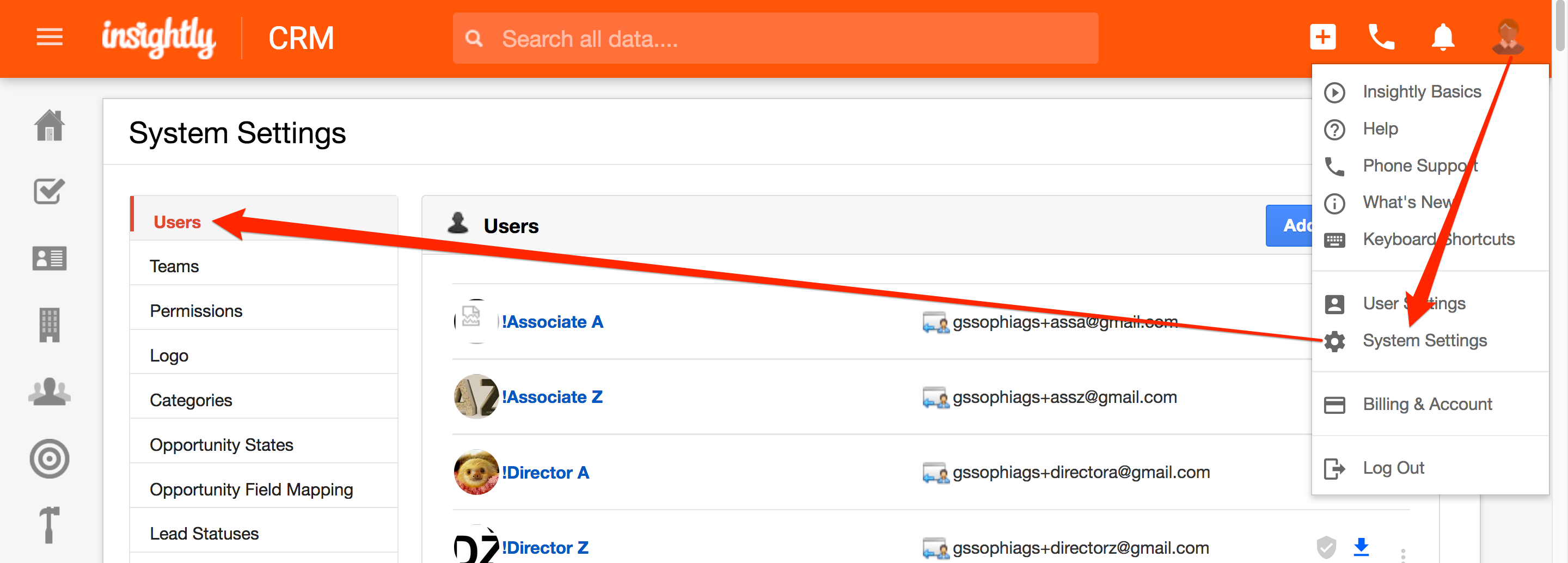Go to Home via the sidebar house icon
The image size is (1568, 563).
[50, 125]
